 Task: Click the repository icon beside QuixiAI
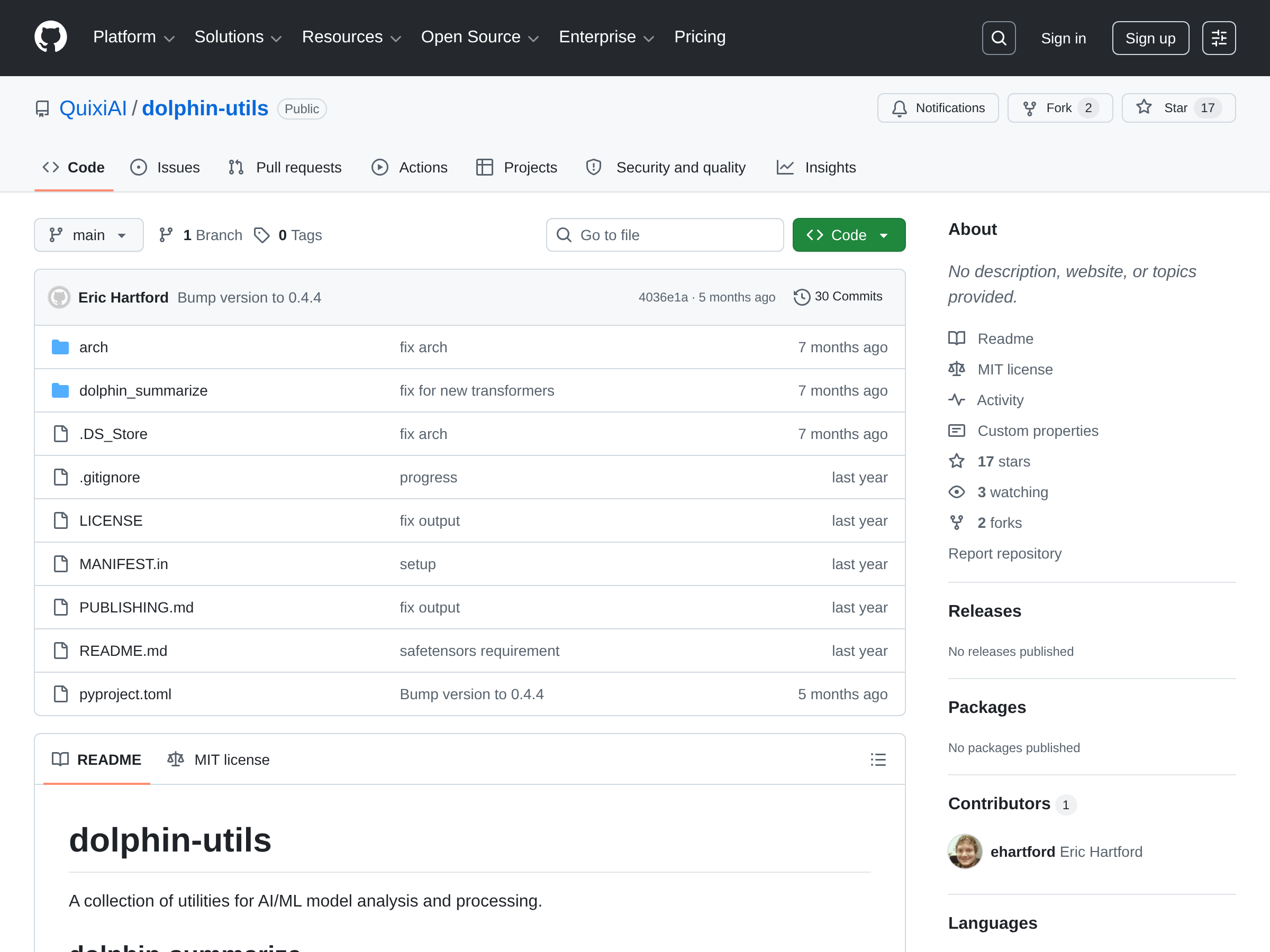click(42, 108)
